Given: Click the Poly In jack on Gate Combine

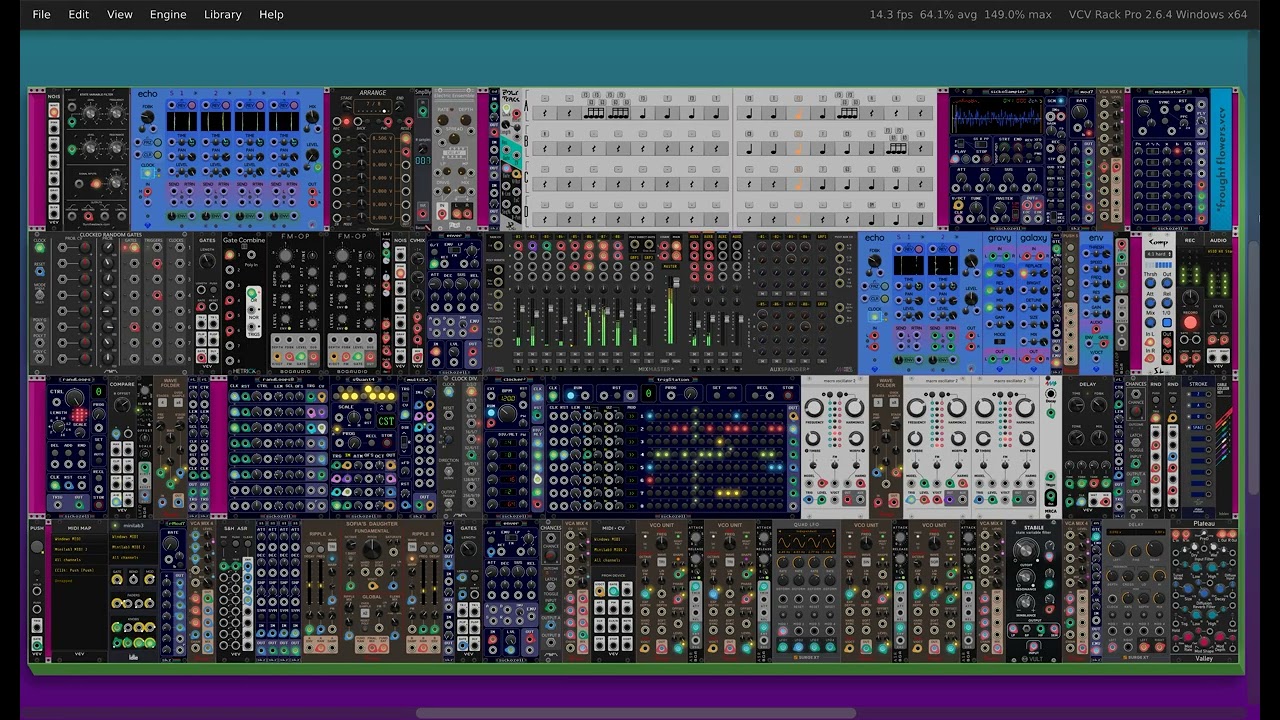Looking at the screenshot, I should pos(253,256).
